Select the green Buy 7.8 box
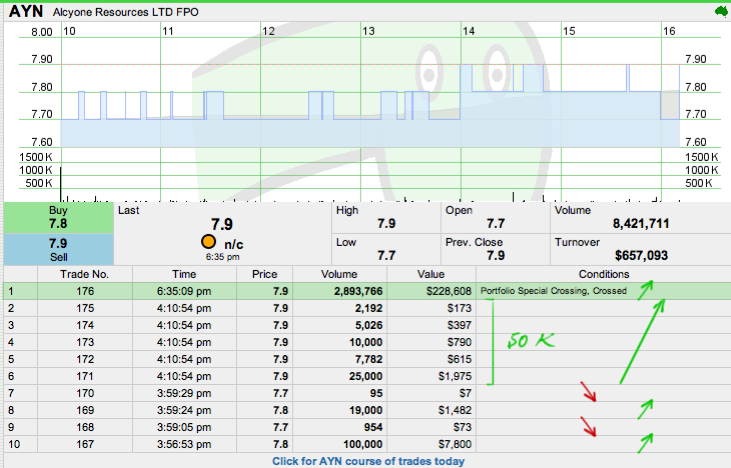Viewport: 731px width, 468px height. (x=58, y=218)
